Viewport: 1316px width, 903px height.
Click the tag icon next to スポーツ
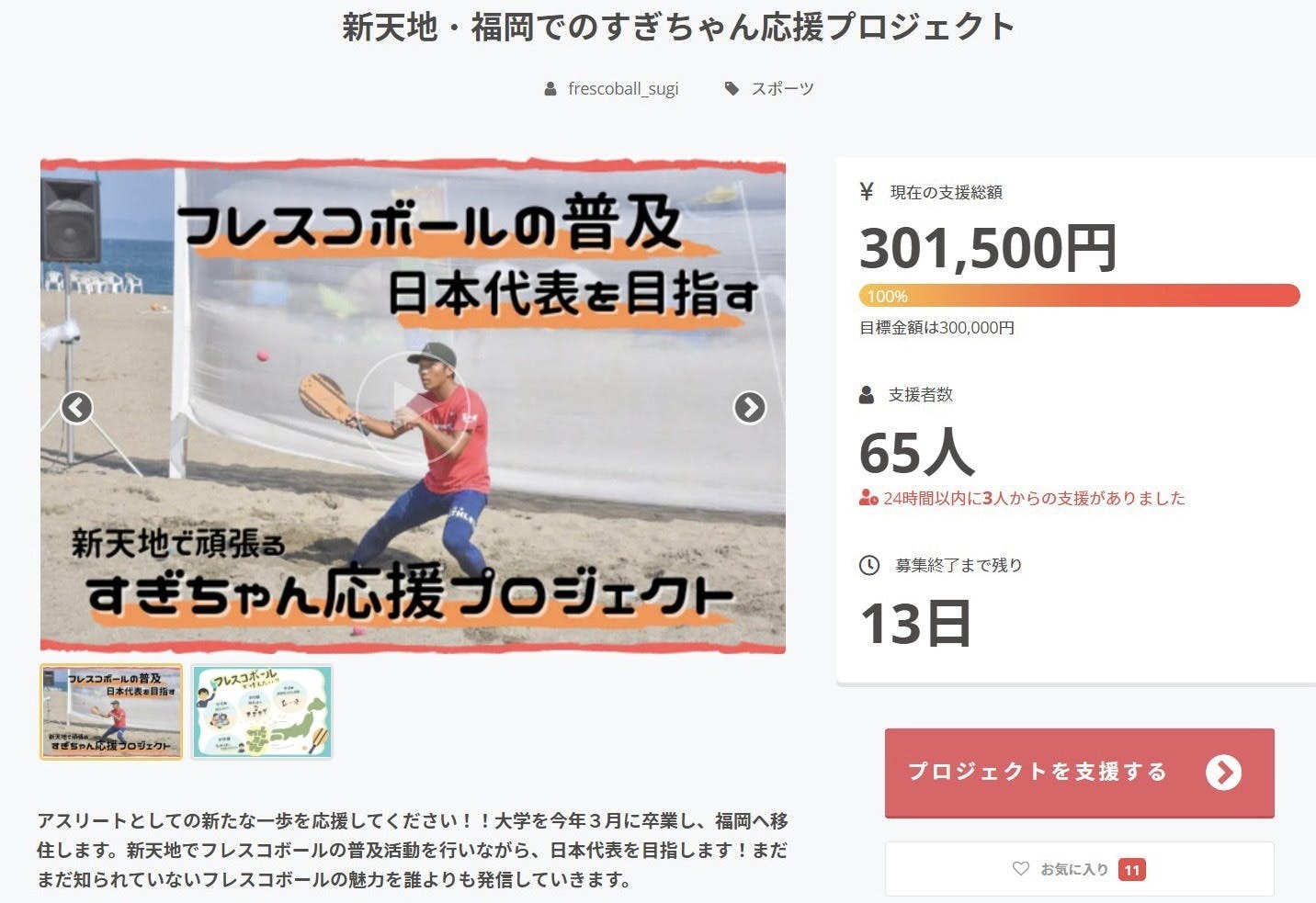click(x=732, y=89)
